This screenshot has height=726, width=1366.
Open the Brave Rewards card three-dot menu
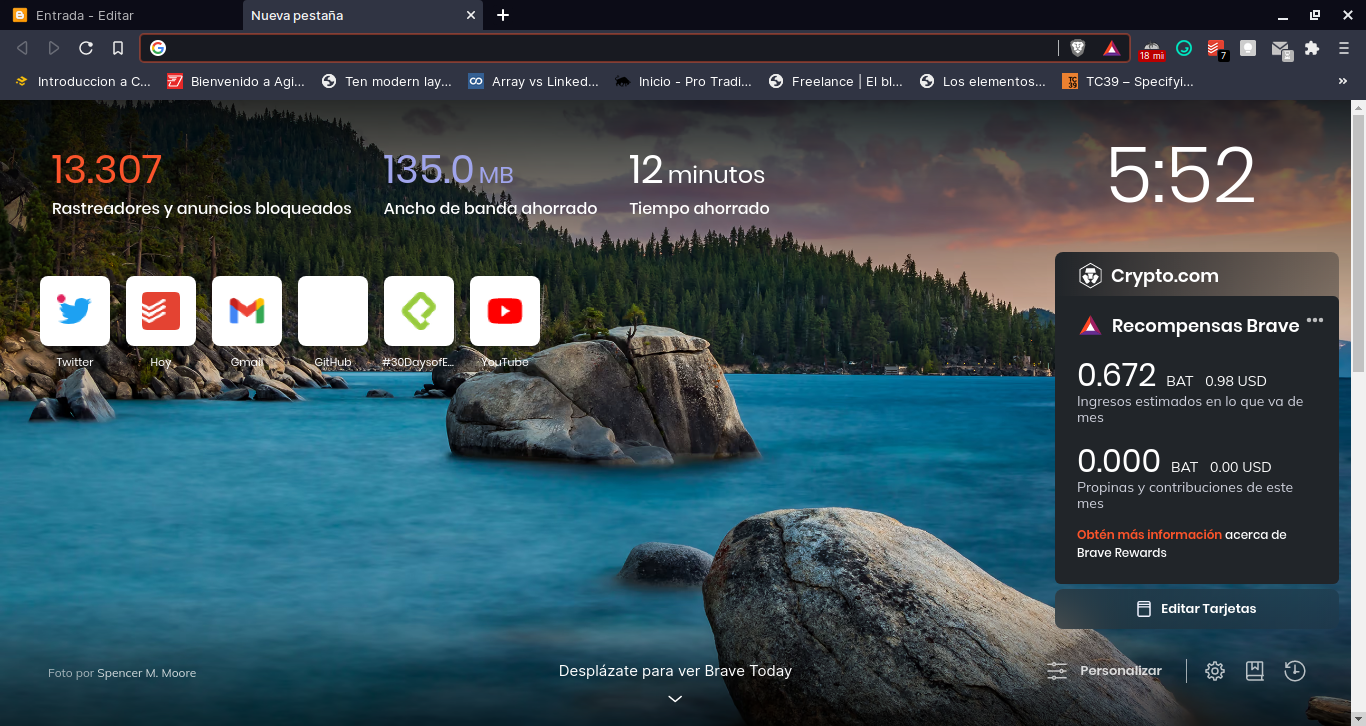[1315, 321]
